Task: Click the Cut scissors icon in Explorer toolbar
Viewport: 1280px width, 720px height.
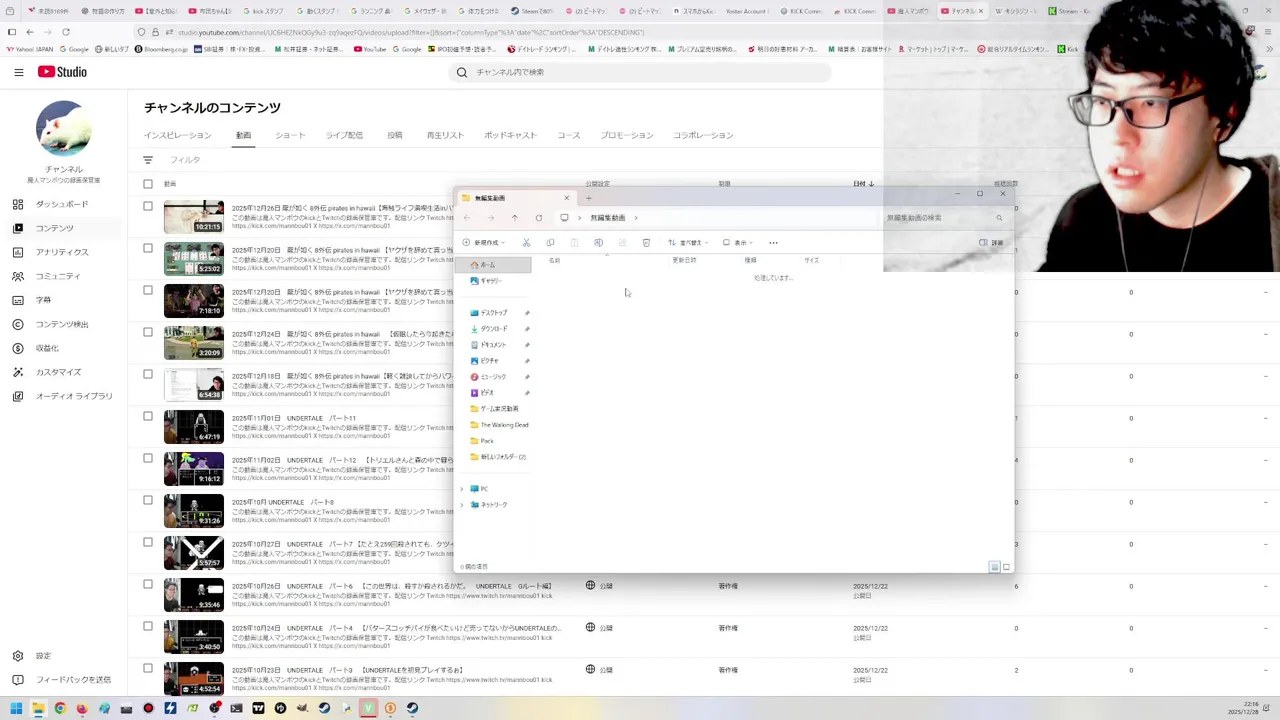Action: (526, 243)
